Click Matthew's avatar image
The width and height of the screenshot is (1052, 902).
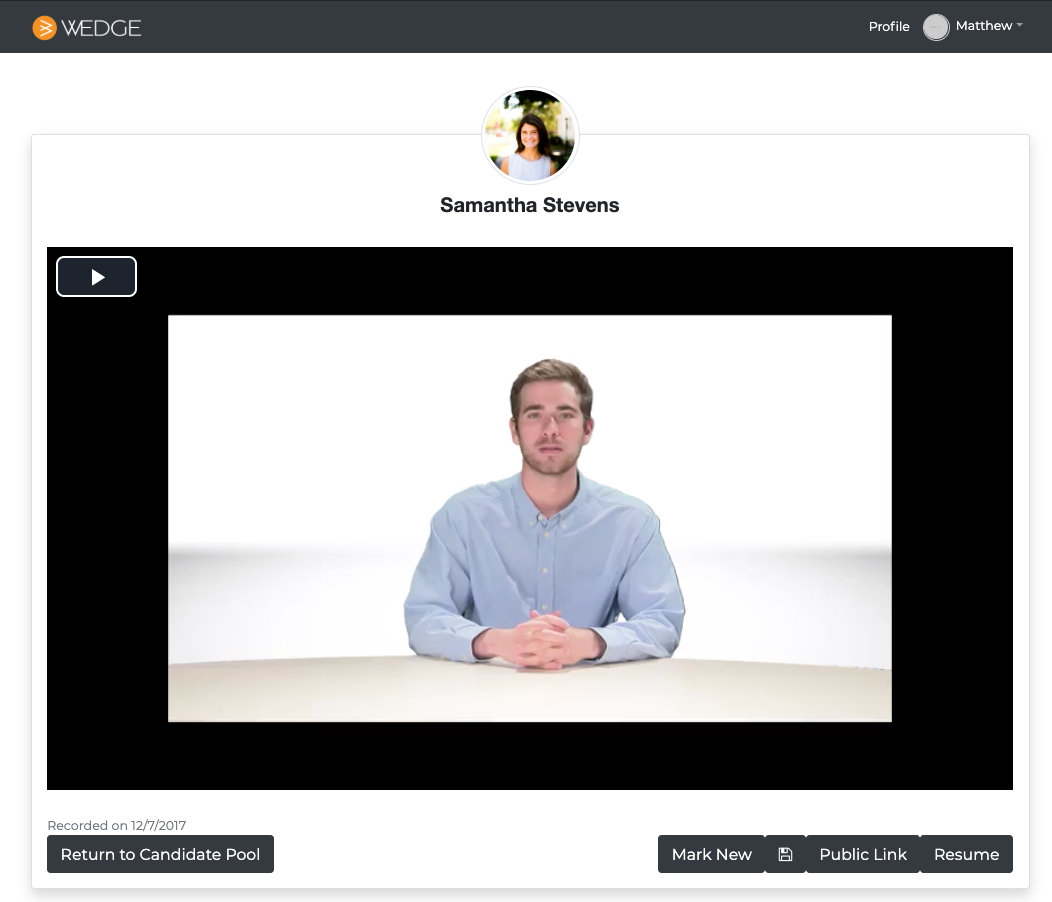tap(936, 28)
